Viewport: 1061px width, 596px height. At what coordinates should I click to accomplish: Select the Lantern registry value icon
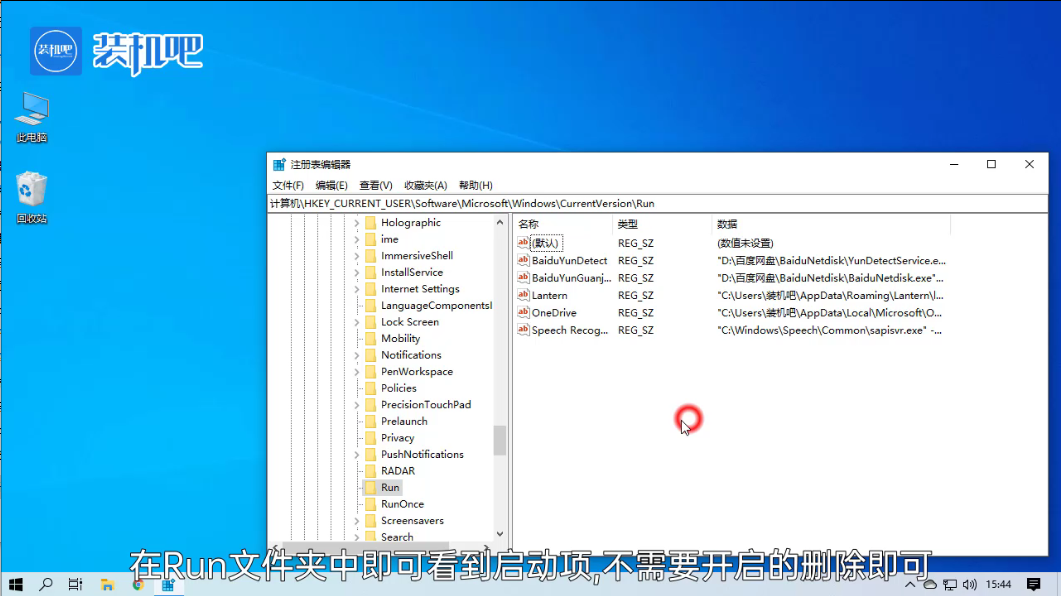[x=522, y=295]
